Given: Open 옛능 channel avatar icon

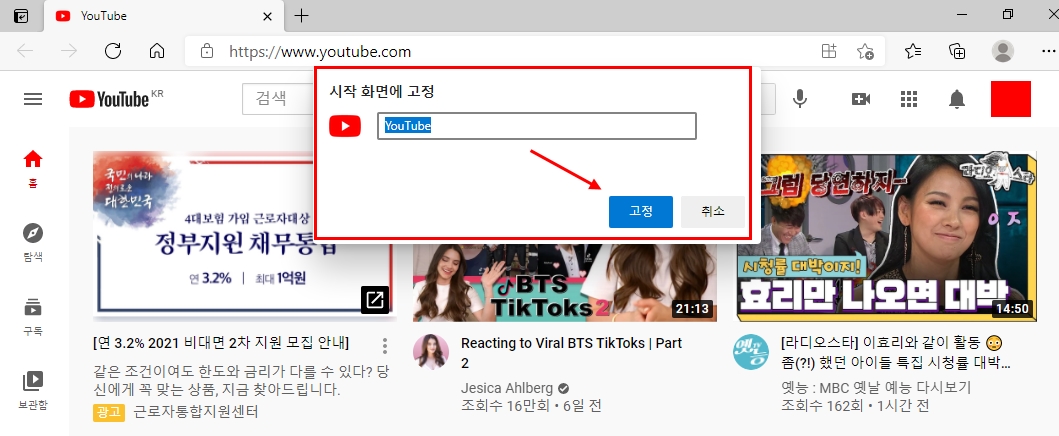Looking at the screenshot, I should coord(751,352).
